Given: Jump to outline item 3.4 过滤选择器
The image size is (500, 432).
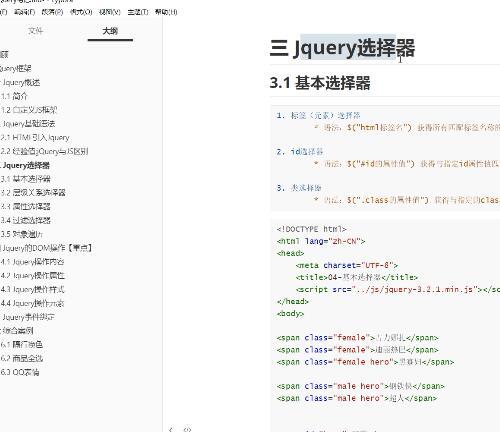Looking at the screenshot, I should (25, 220).
